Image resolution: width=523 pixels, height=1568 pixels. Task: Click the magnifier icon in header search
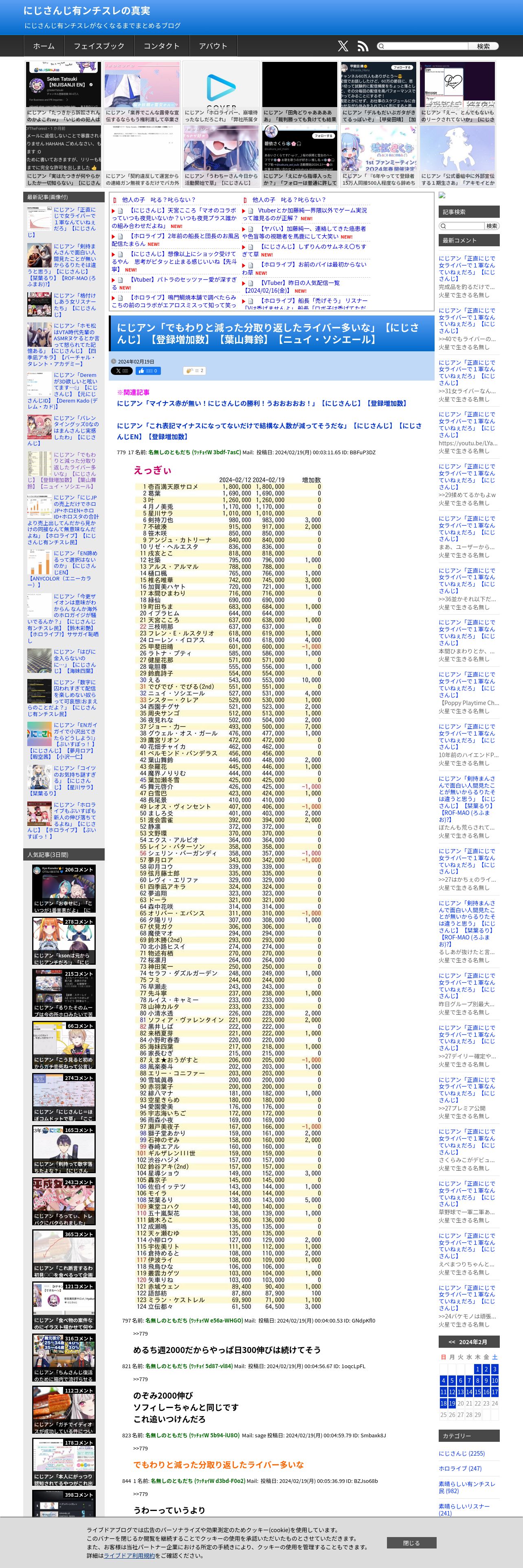381,46
